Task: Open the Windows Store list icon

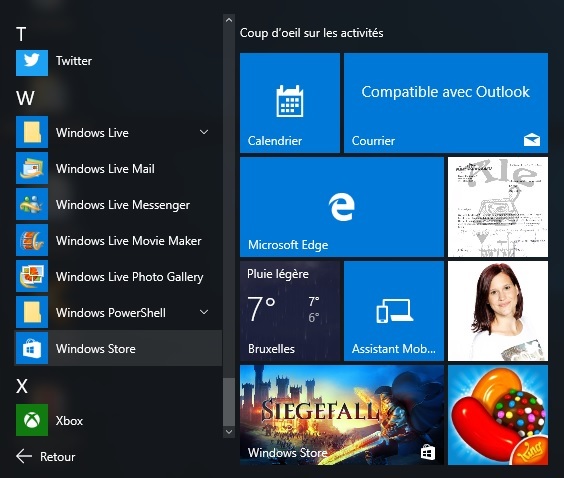Action: pos(32,348)
